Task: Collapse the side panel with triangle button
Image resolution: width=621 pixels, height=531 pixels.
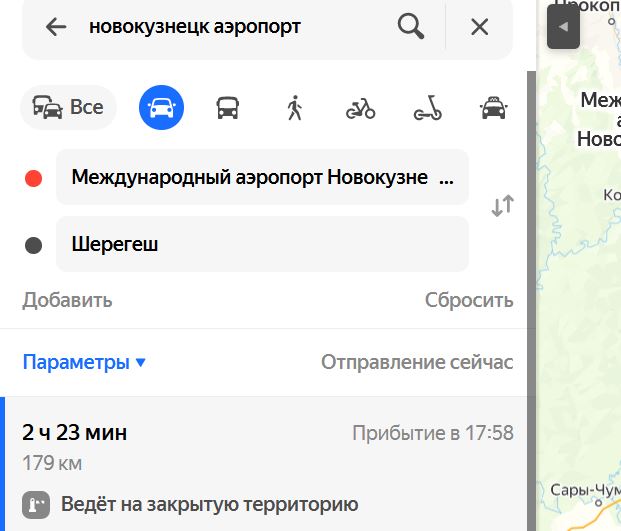Action: (563, 27)
